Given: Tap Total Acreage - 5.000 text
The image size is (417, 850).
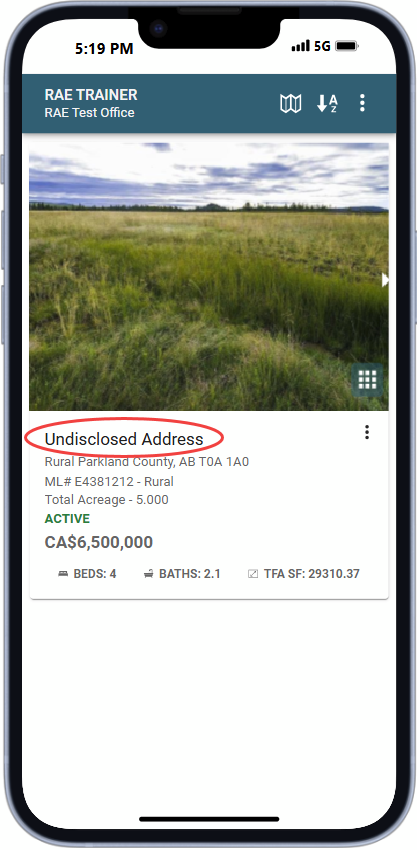Looking at the screenshot, I should click(x=106, y=500).
